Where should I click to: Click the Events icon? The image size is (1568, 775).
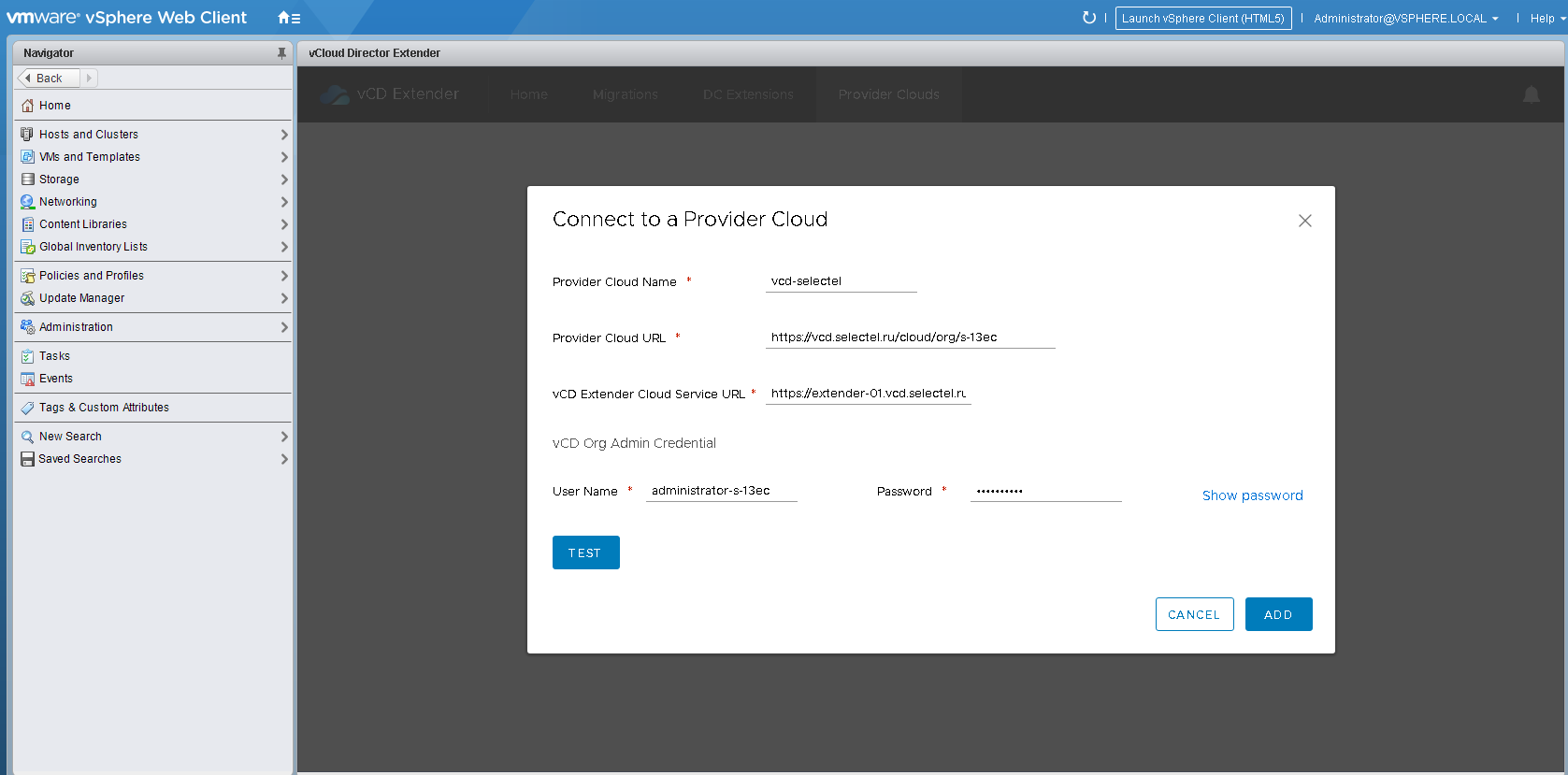pyautogui.click(x=28, y=379)
